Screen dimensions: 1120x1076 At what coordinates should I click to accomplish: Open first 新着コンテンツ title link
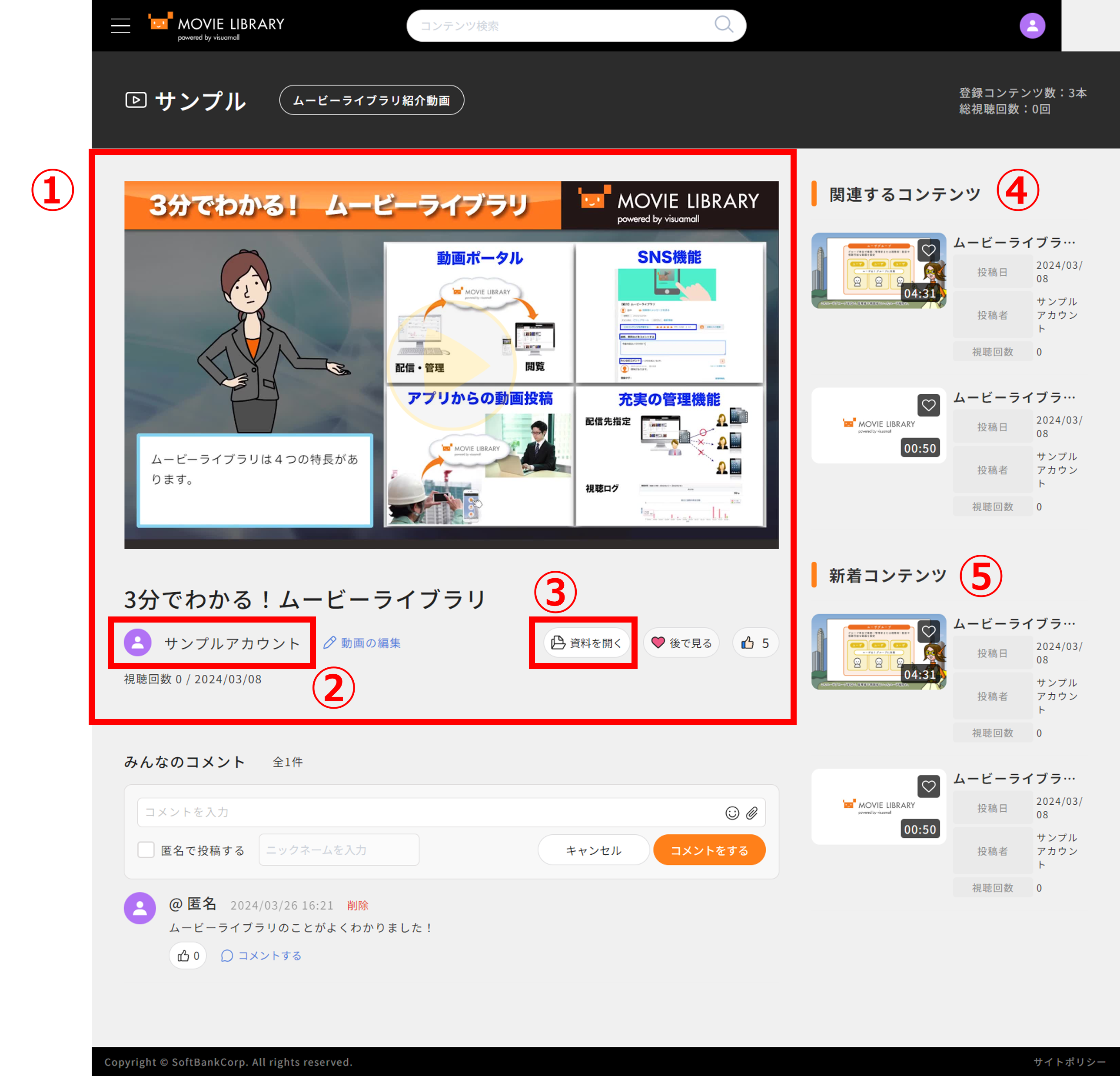point(1014,624)
